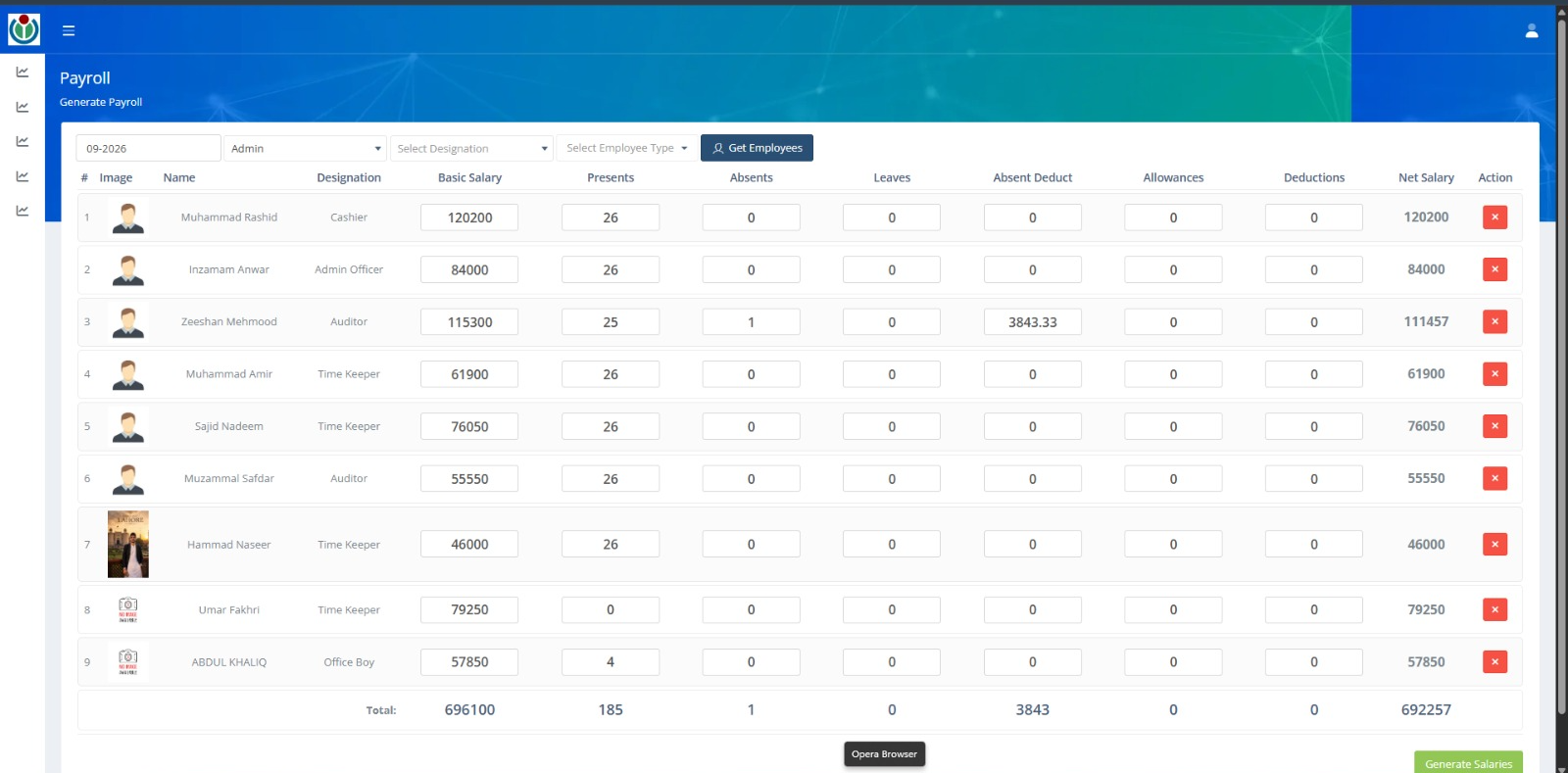The image size is (1568, 773).
Task: Remove Hammad Naseer's row with red X
Action: [x=1494, y=544]
